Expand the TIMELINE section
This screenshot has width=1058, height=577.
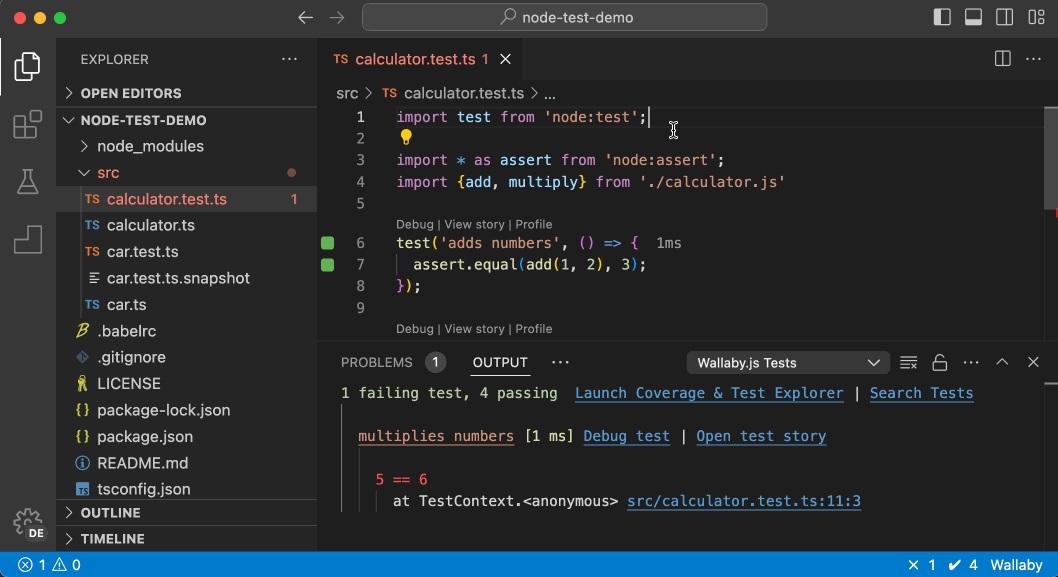[x=186, y=539]
